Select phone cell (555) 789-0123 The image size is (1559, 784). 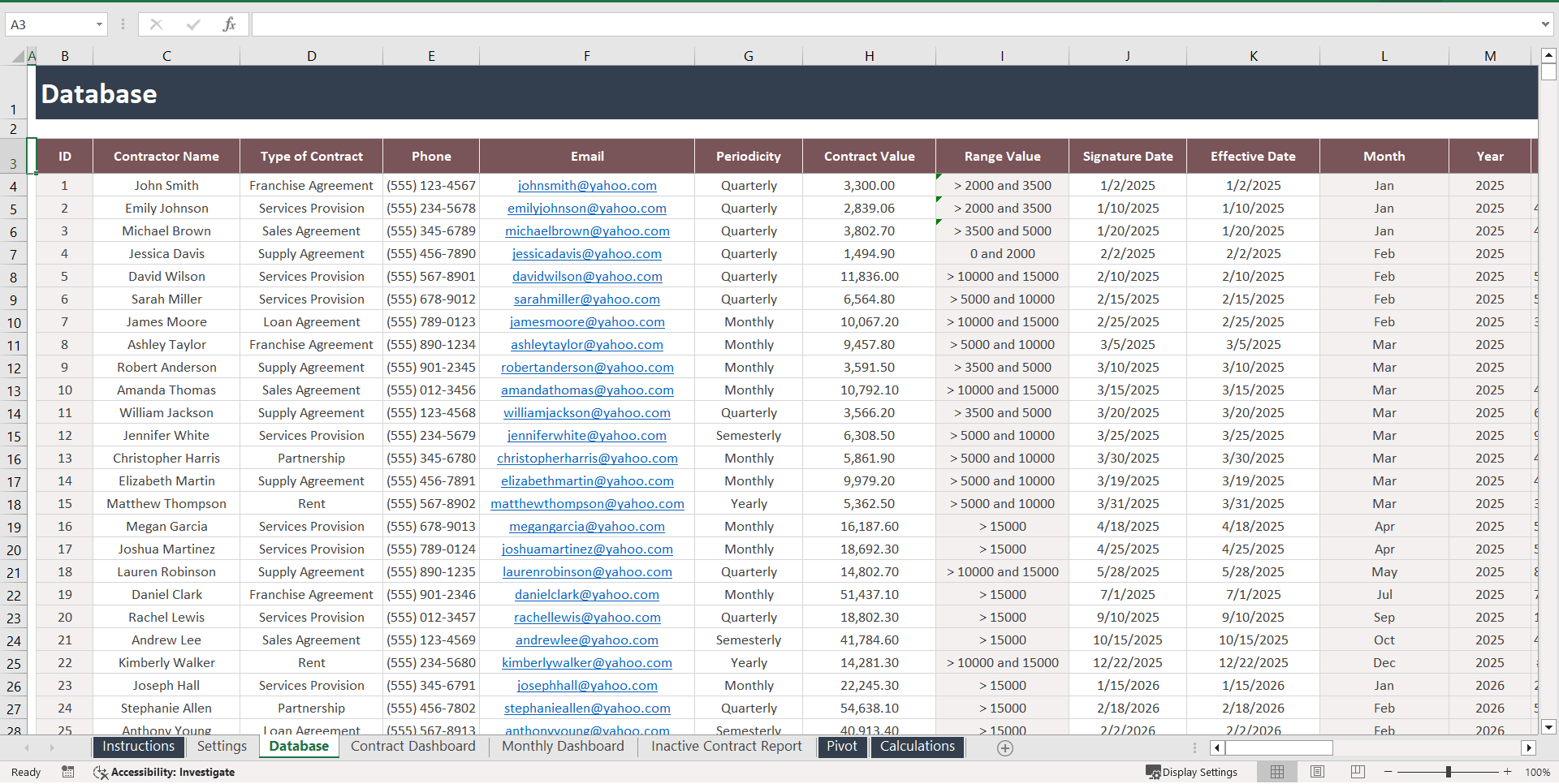pos(431,322)
